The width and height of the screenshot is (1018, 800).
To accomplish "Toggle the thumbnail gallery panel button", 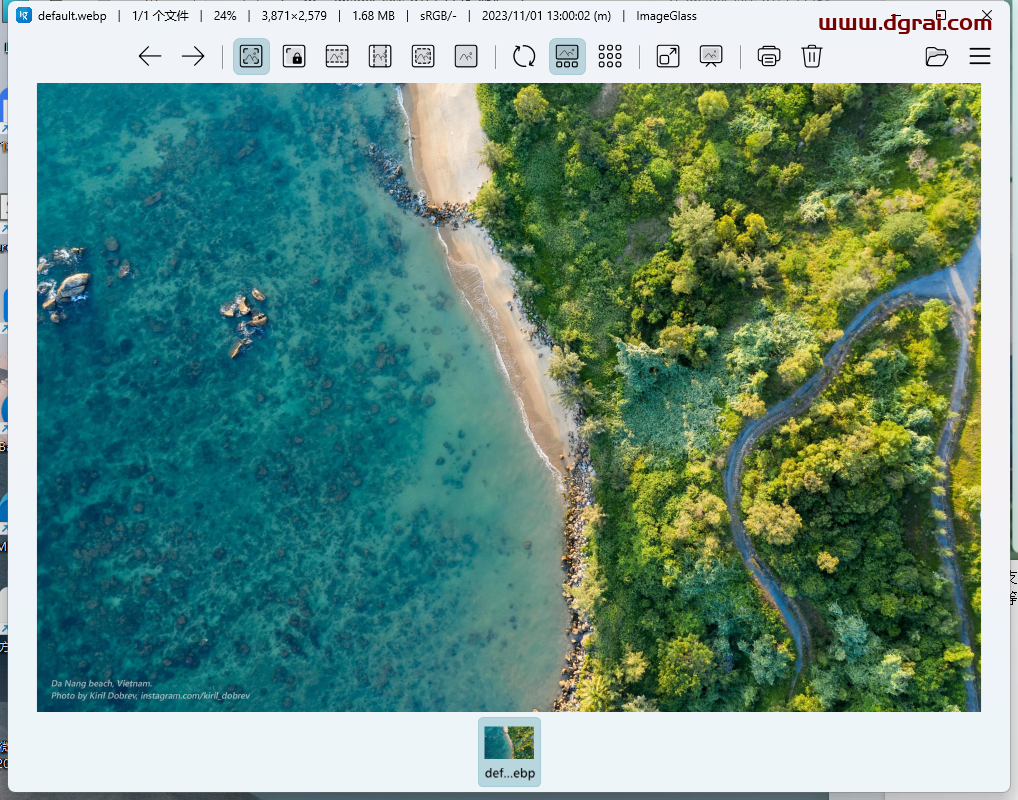I will 567,56.
